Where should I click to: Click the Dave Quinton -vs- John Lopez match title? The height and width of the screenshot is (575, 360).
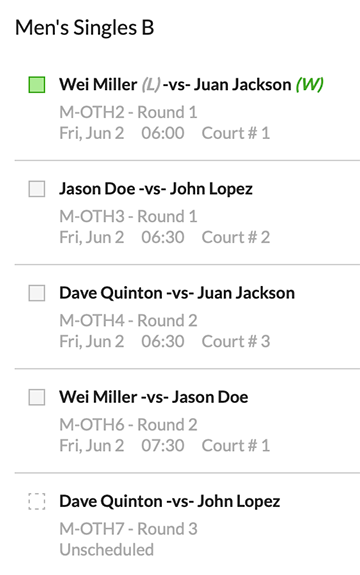click(170, 502)
